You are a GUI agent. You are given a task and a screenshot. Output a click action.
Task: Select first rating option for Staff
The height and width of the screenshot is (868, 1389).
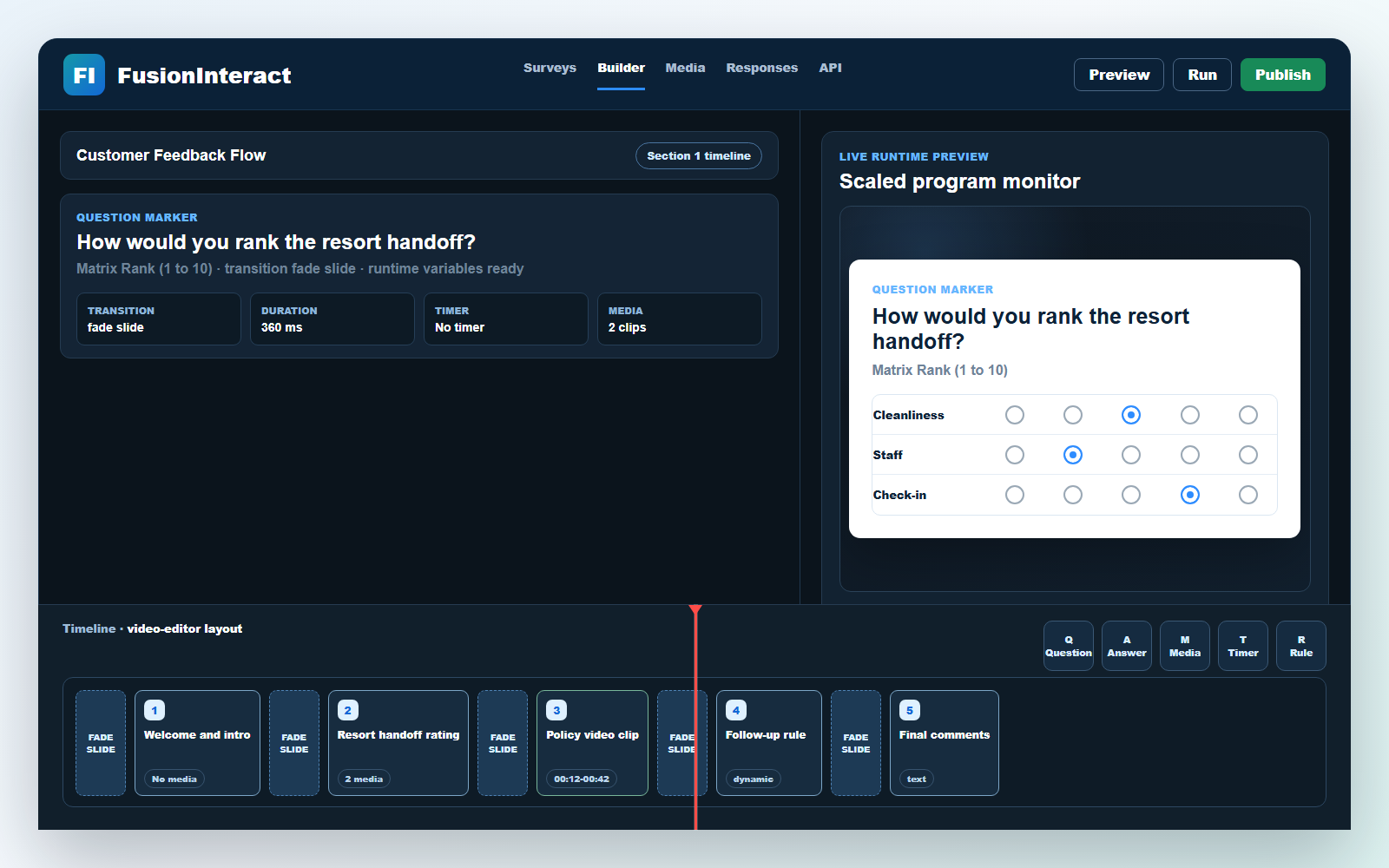[1015, 455]
